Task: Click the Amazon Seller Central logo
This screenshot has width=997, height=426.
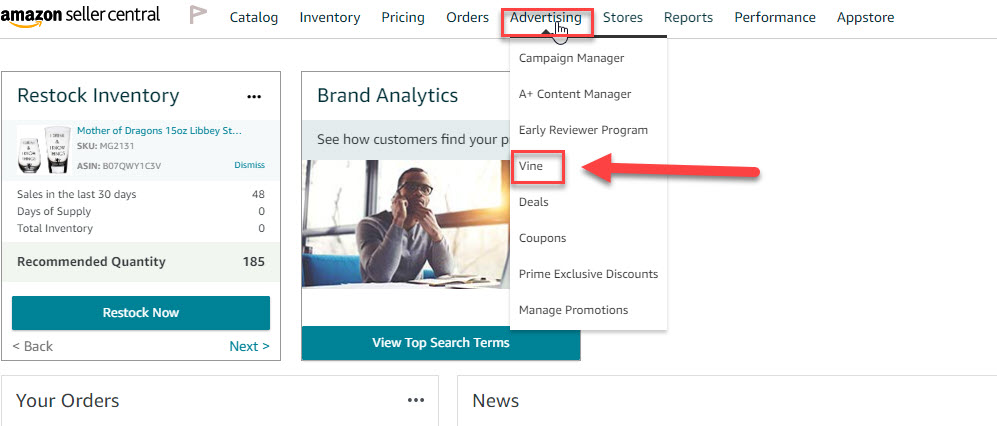Action: coord(80,17)
